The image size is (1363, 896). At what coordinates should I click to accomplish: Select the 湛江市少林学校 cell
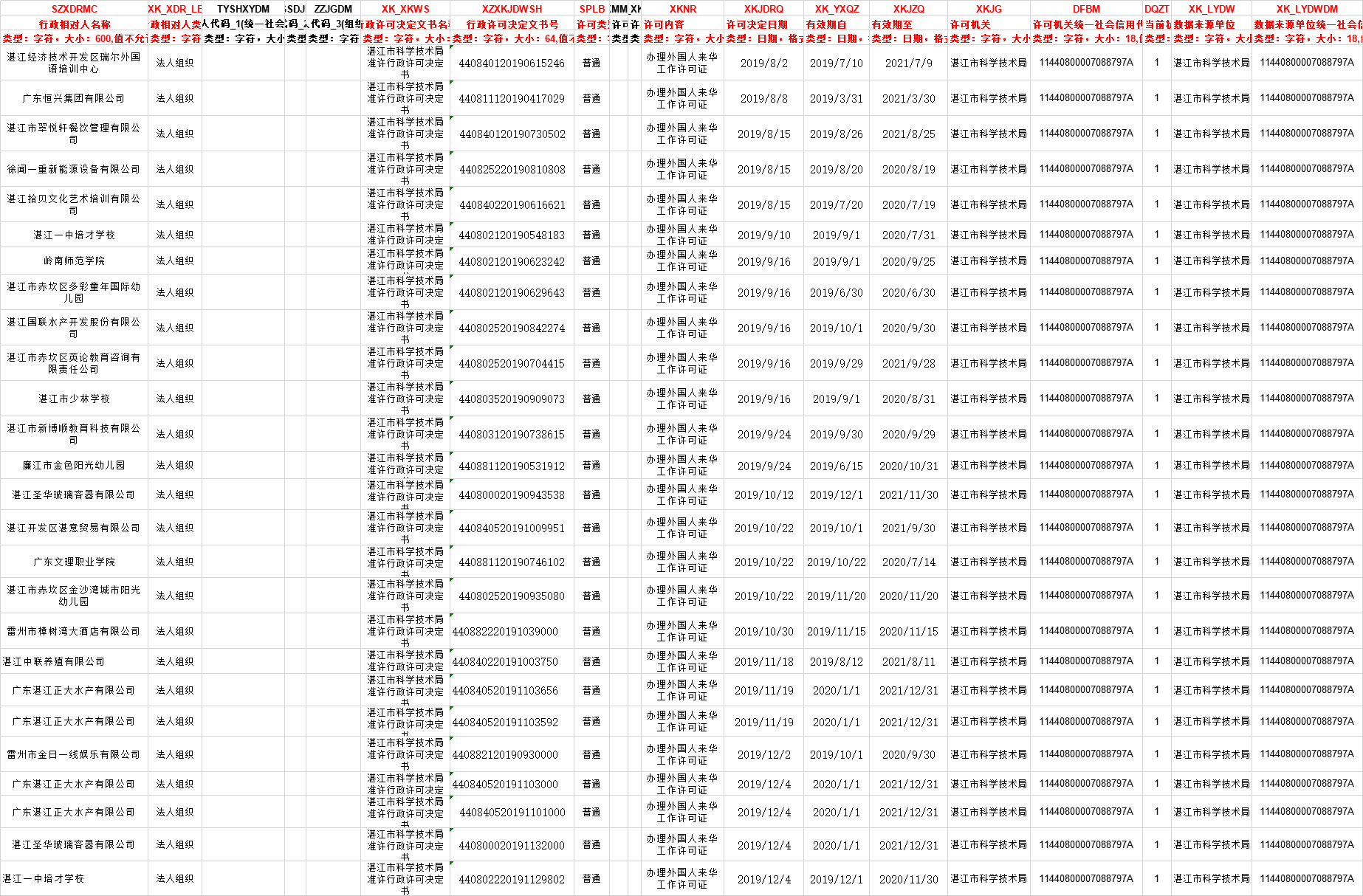(x=74, y=399)
